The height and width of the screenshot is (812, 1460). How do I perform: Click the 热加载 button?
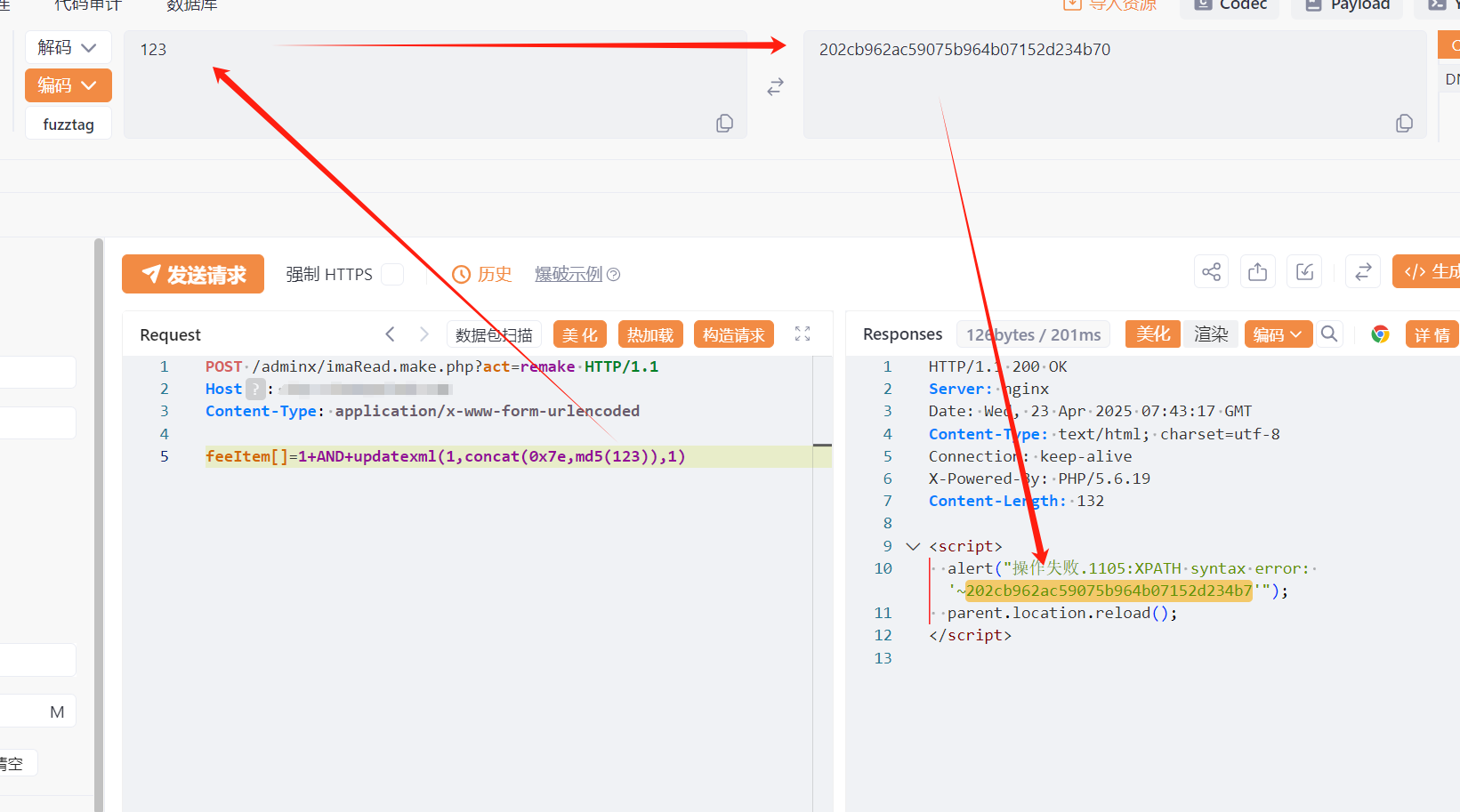[650, 334]
